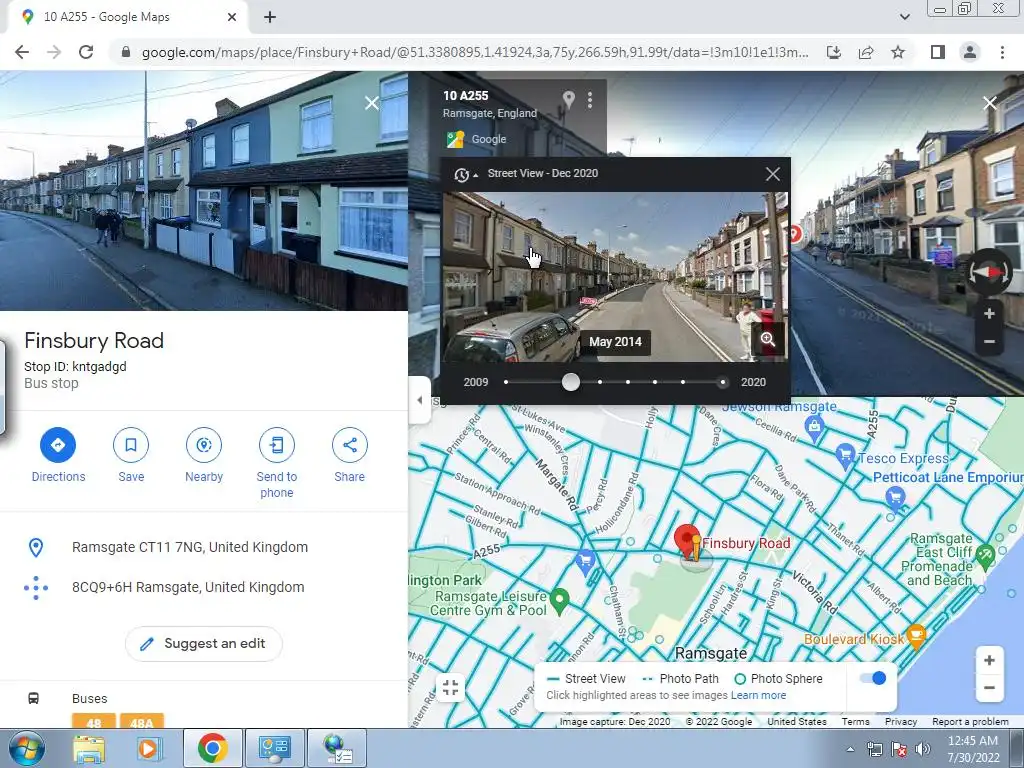This screenshot has width=1024, height=768.
Task: Zoom in on the map
Action: click(989, 660)
